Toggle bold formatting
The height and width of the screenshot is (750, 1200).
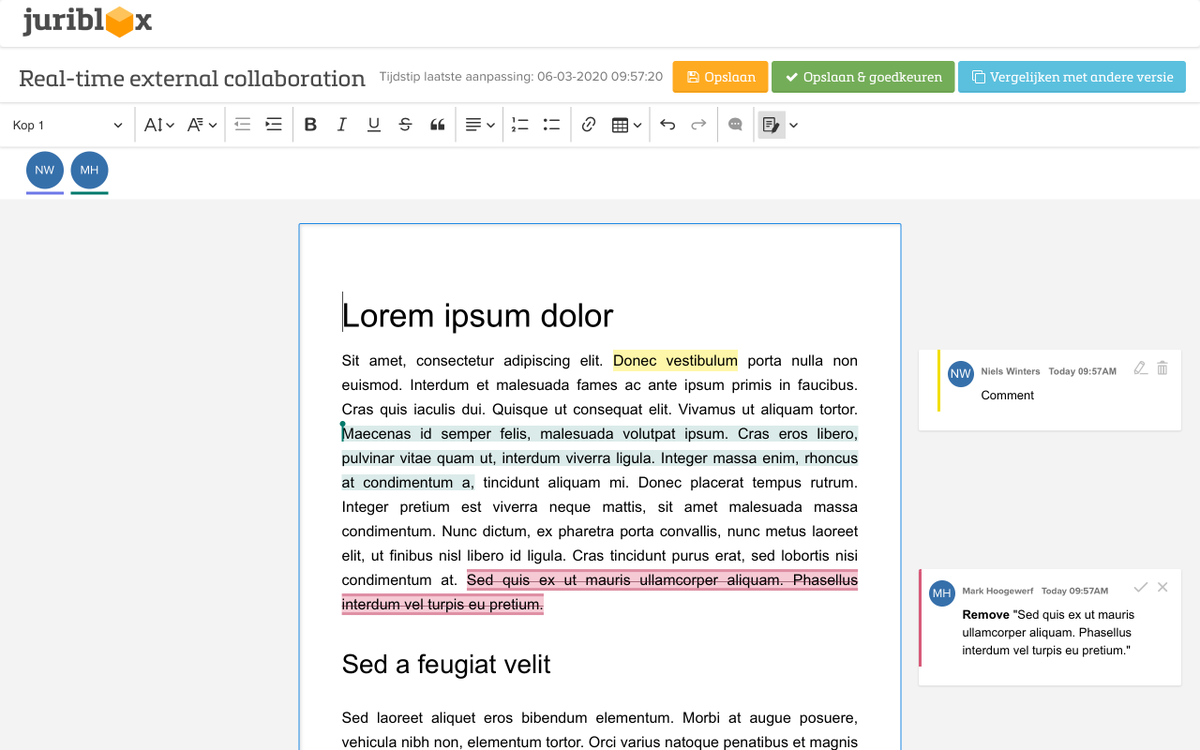[x=310, y=125]
